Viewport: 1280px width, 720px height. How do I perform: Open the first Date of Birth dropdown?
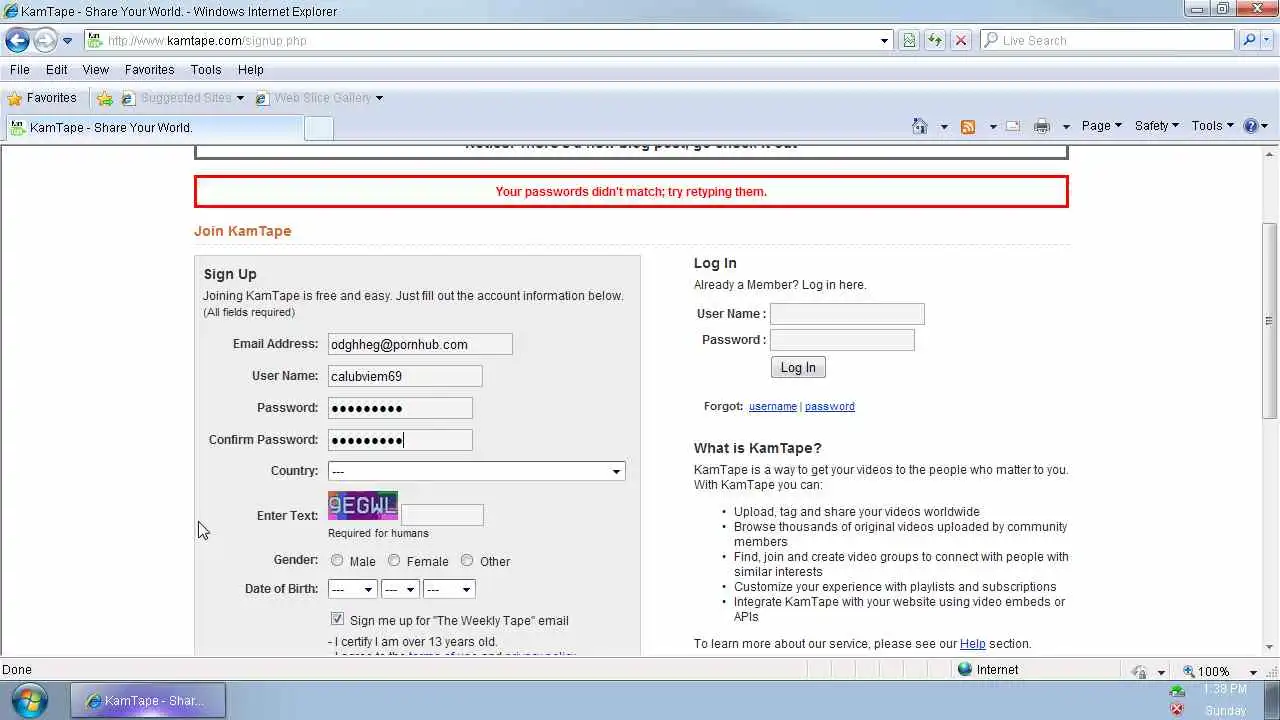click(x=353, y=589)
